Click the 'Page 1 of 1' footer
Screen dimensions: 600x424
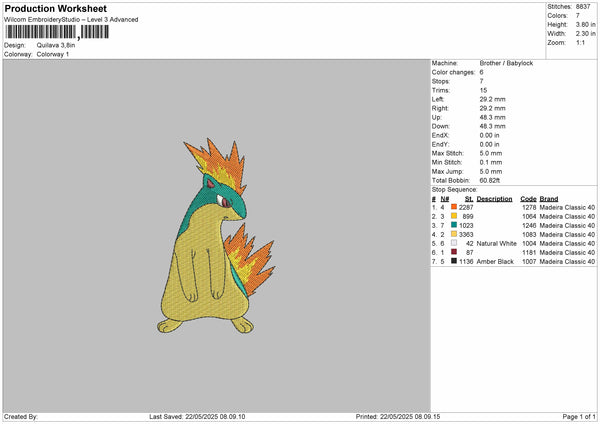[x=579, y=417]
